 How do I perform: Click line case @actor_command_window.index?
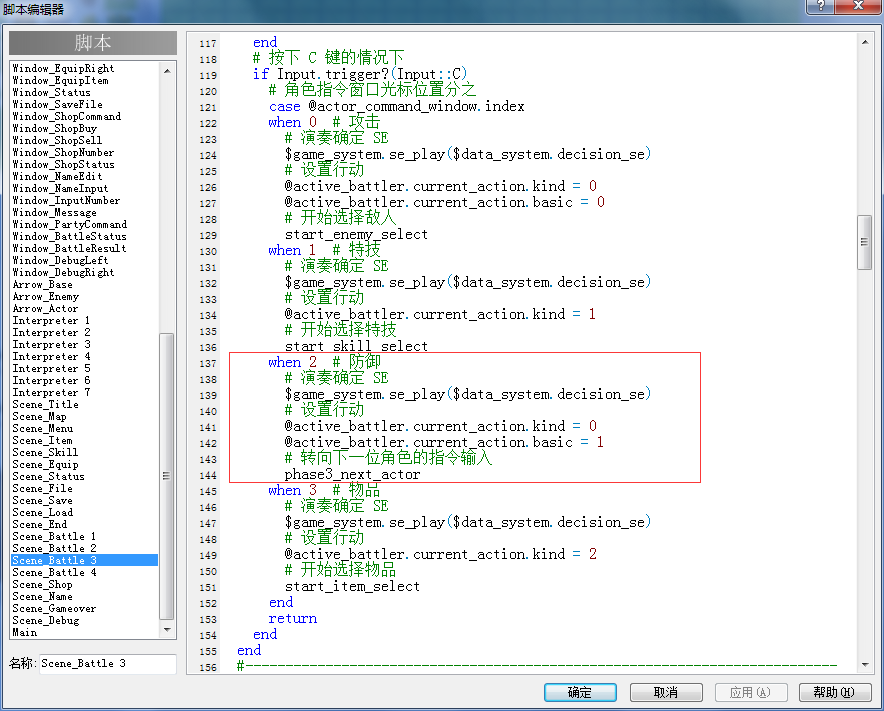(396, 107)
